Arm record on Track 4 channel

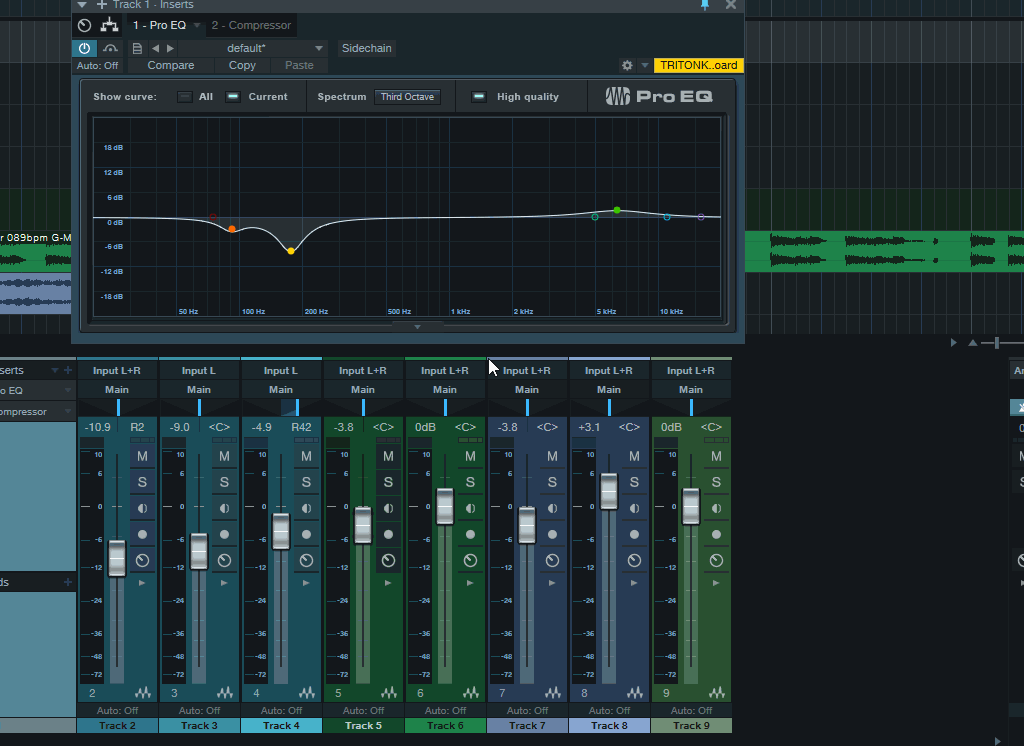point(306,534)
